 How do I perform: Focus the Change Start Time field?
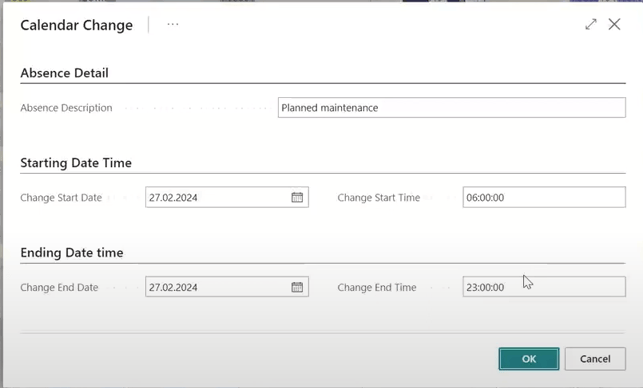(x=544, y=197)
